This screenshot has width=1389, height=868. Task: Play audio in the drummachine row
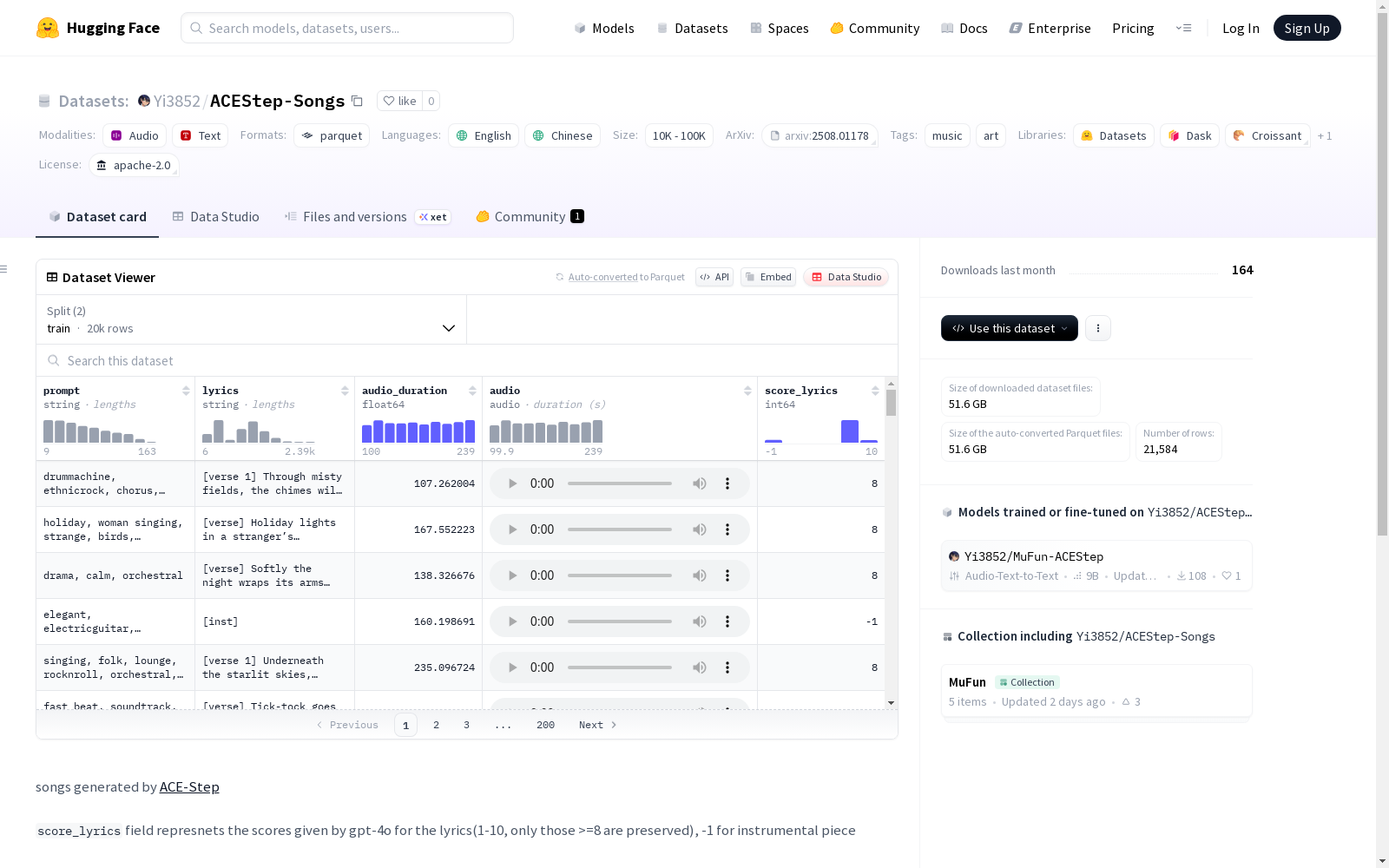click(x=512, y=483)
